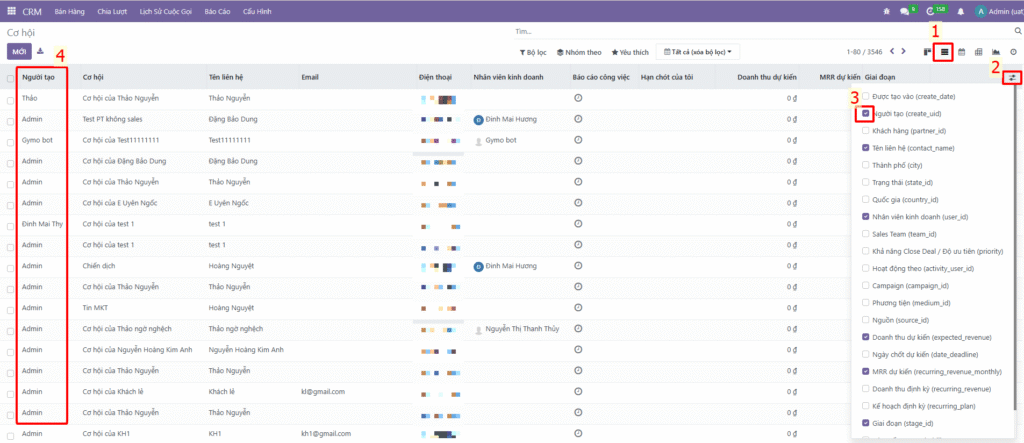
Task: Switch to list view icon
Action: click(944, 52)
